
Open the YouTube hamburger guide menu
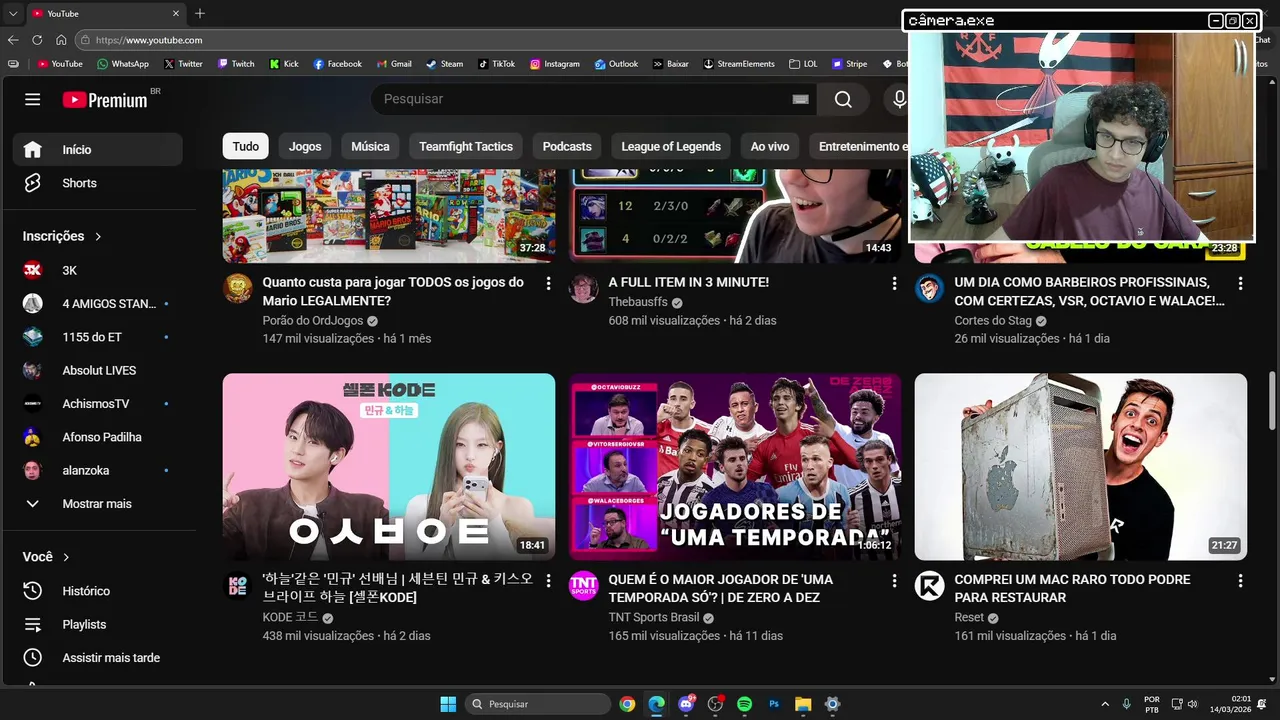[33, 99]
